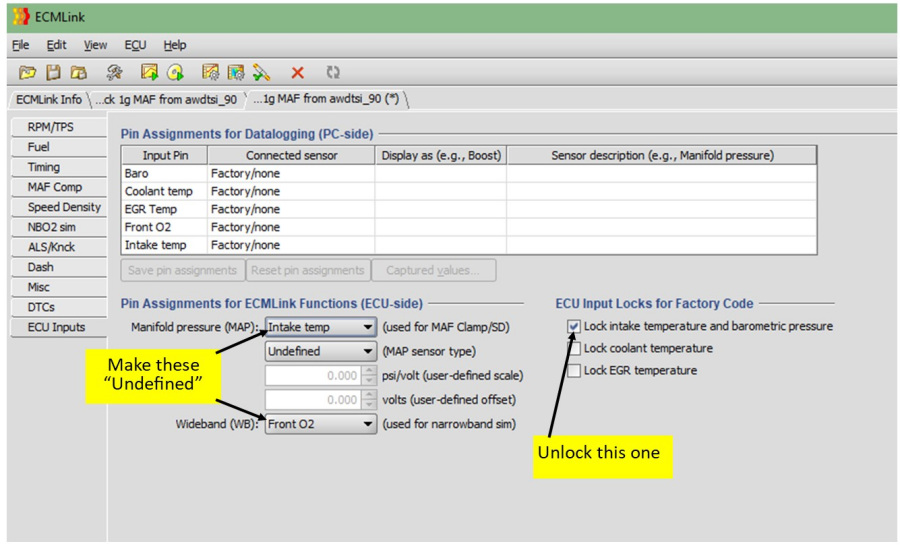Click the ECMLink application logo icon

pos(21,17)
